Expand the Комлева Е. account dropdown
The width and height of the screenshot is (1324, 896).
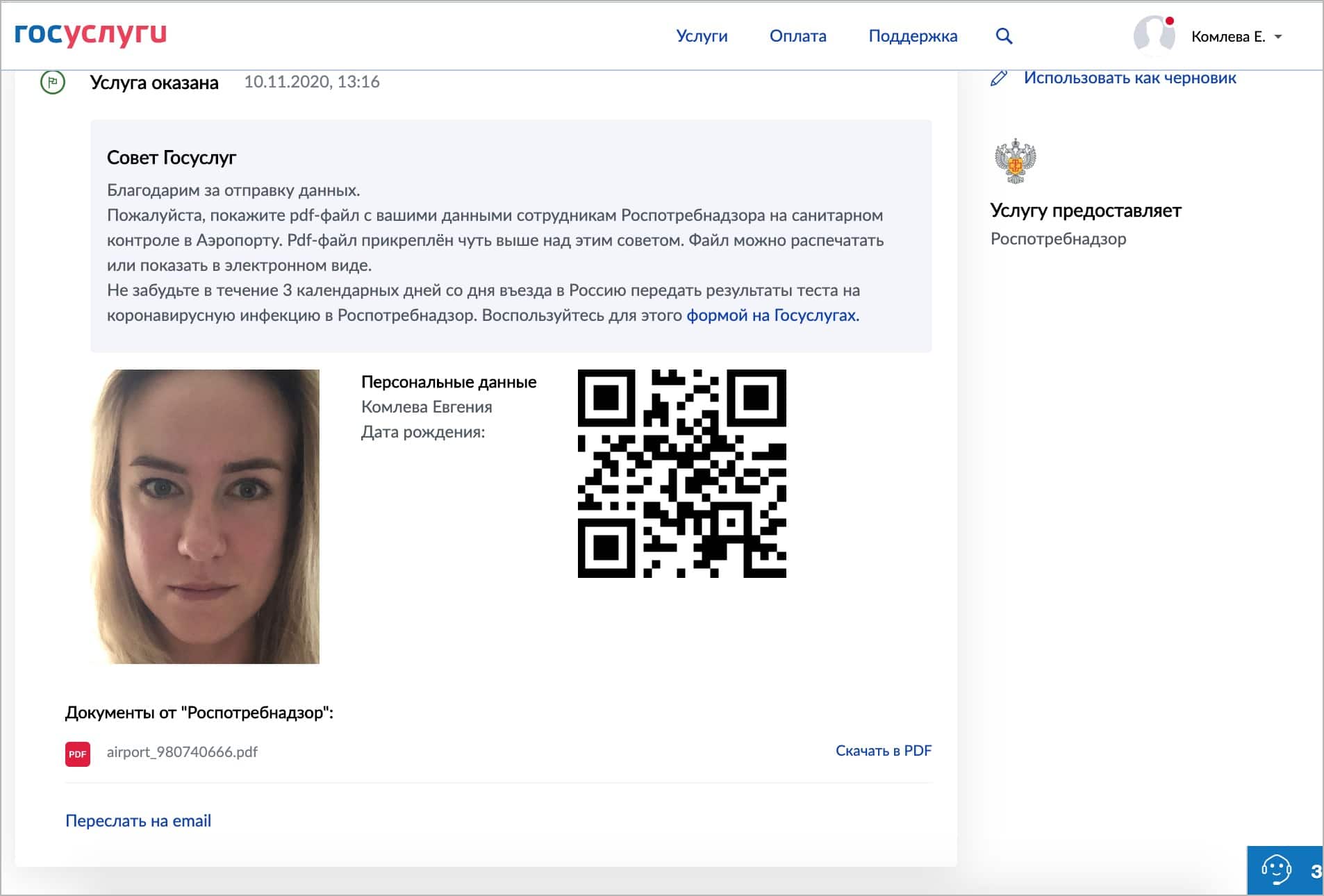pos(1236,37)
